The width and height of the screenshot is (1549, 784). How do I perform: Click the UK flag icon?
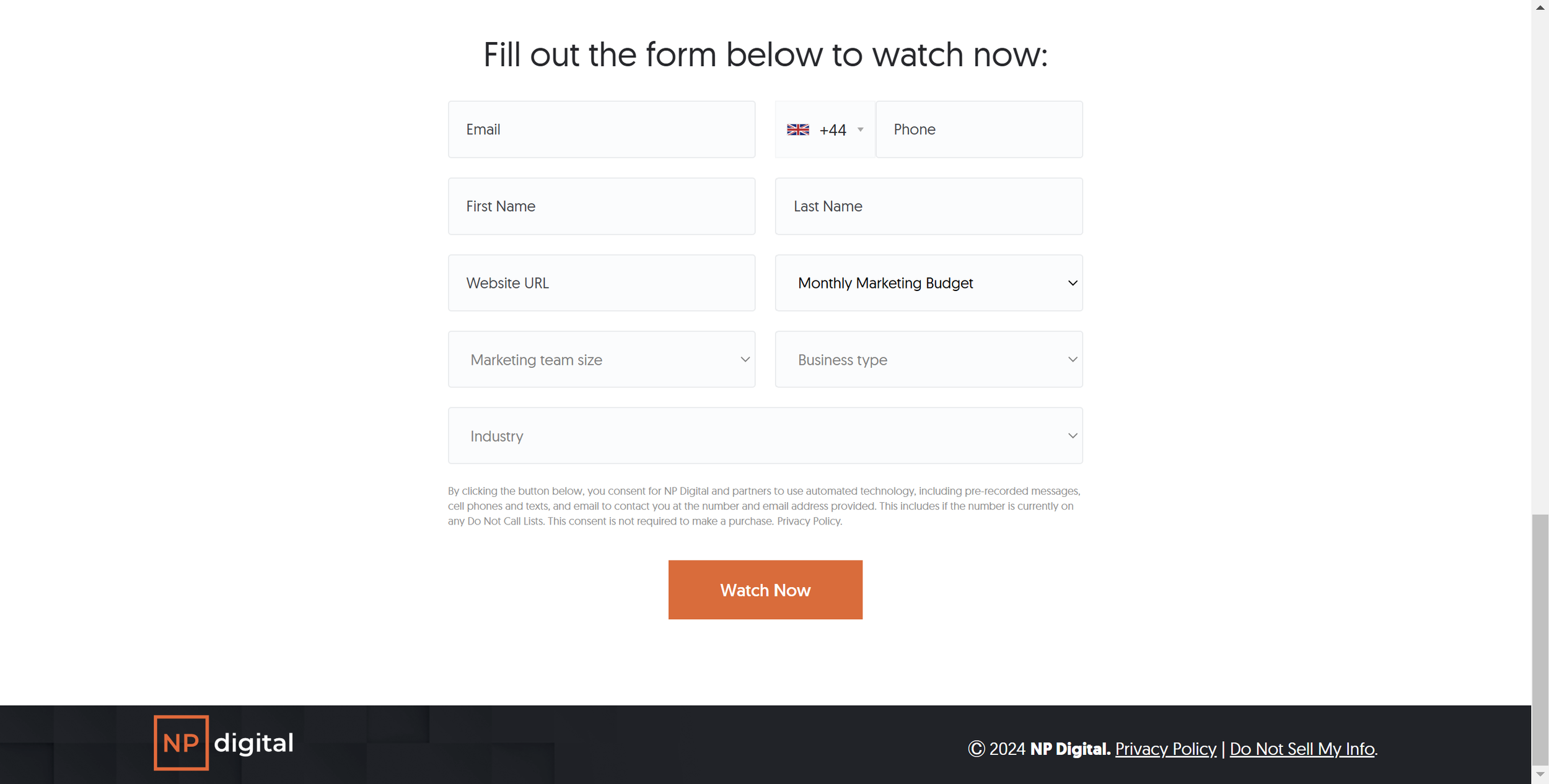click(797, 129)
